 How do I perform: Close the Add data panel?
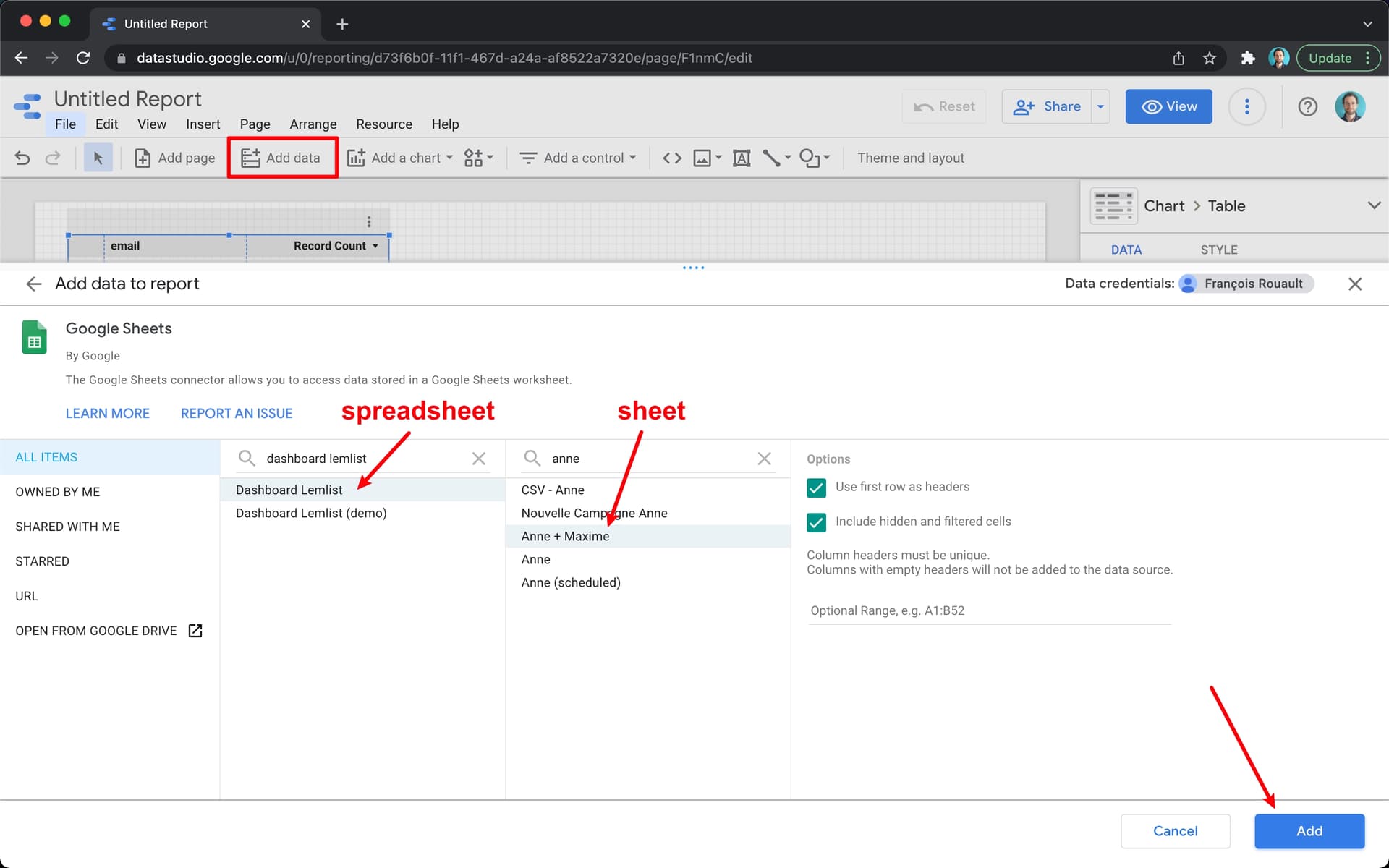[1355, 284]
